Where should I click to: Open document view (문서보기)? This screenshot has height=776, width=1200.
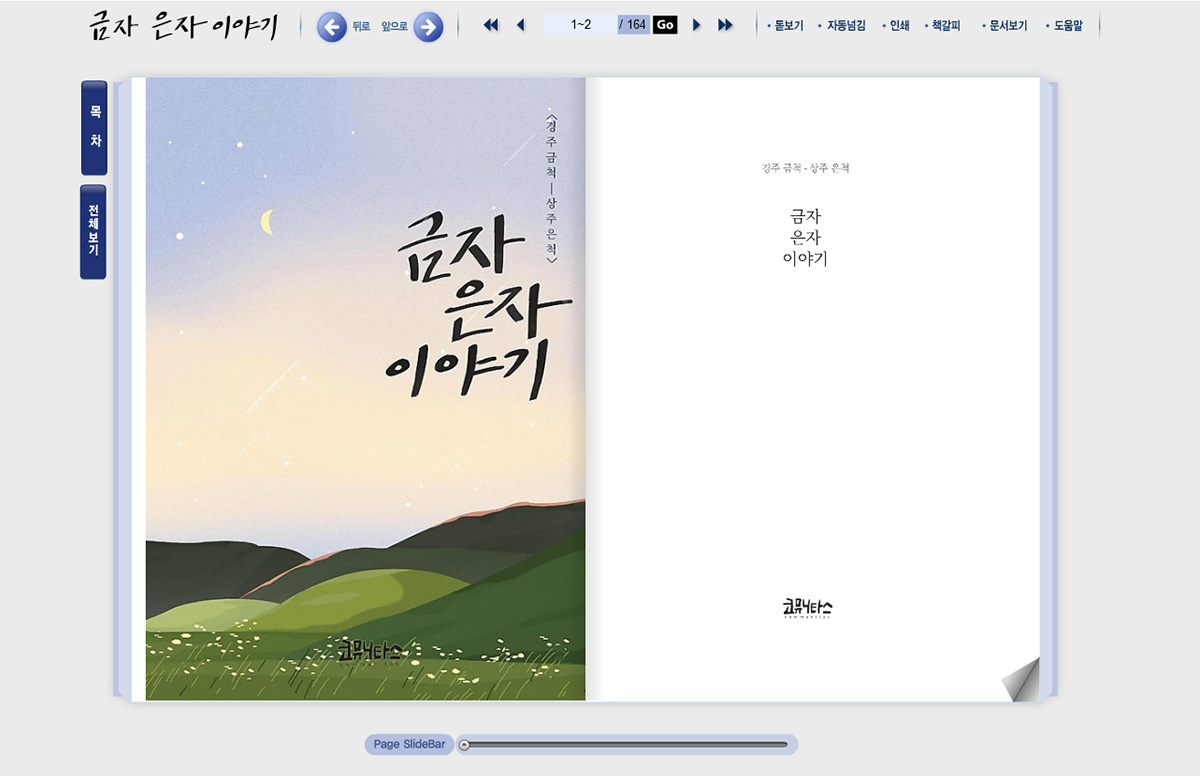pos(1007,26)
